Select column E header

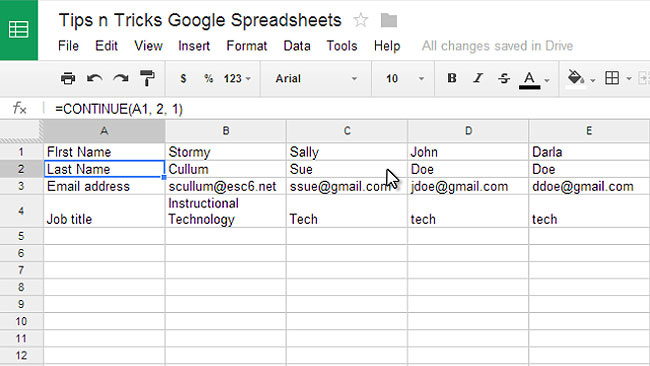click(x=589, y=131)
